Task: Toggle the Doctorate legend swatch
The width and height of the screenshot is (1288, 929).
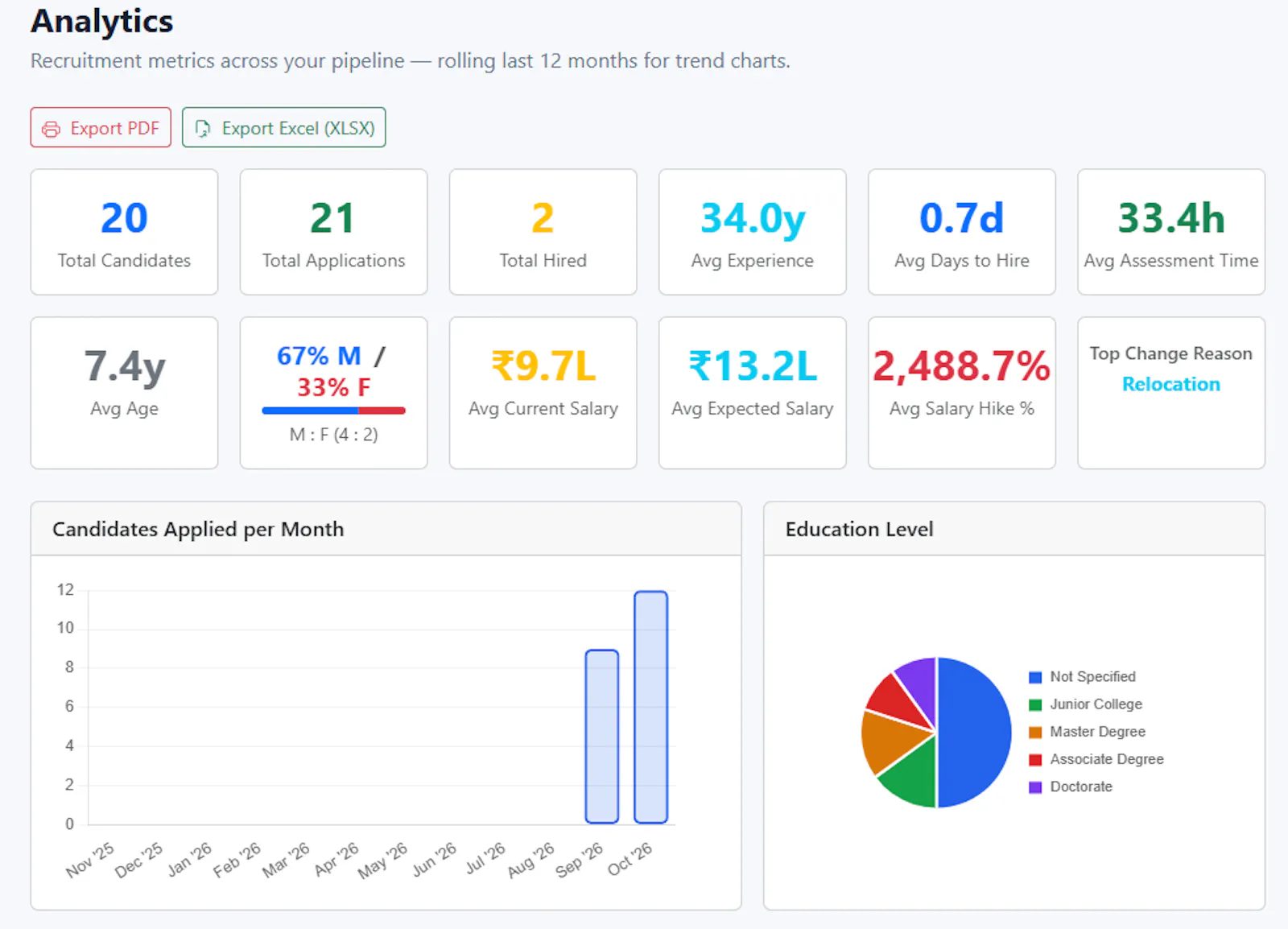Action: tap(1035, 787)
